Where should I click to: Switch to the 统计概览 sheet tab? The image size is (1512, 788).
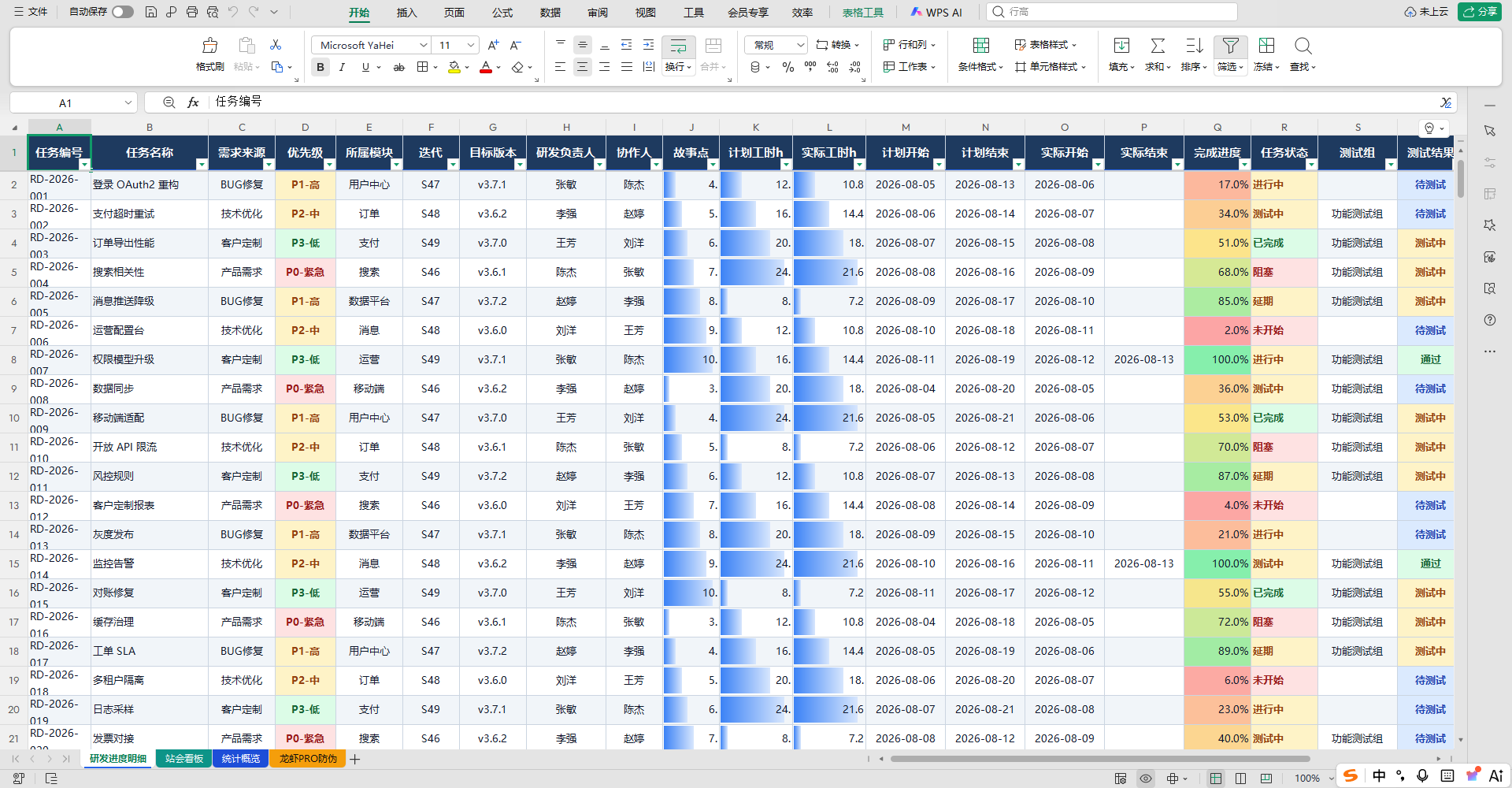(x=241, y=759)
